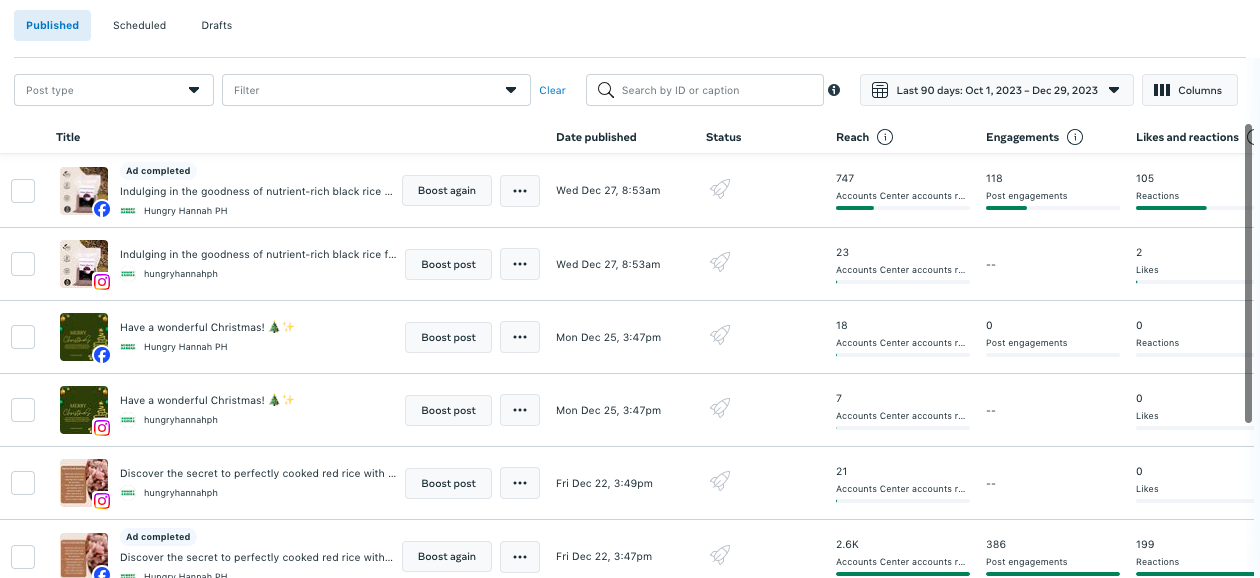Click the Reach column info icon
The height and width of the screenshot is (578, 1260).
coord(885,137)
